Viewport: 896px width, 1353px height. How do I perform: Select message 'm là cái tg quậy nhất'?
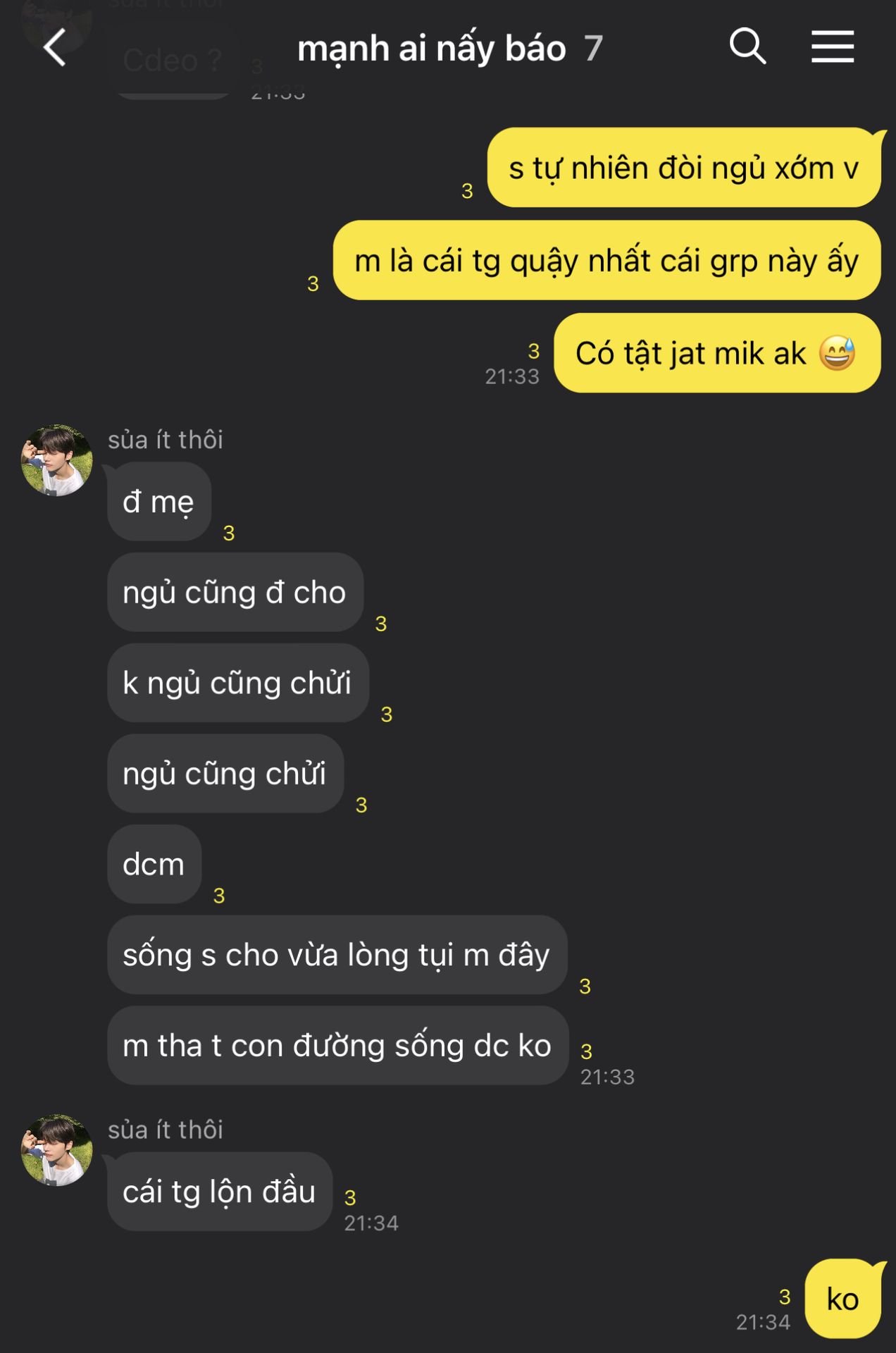pos(606,260)
